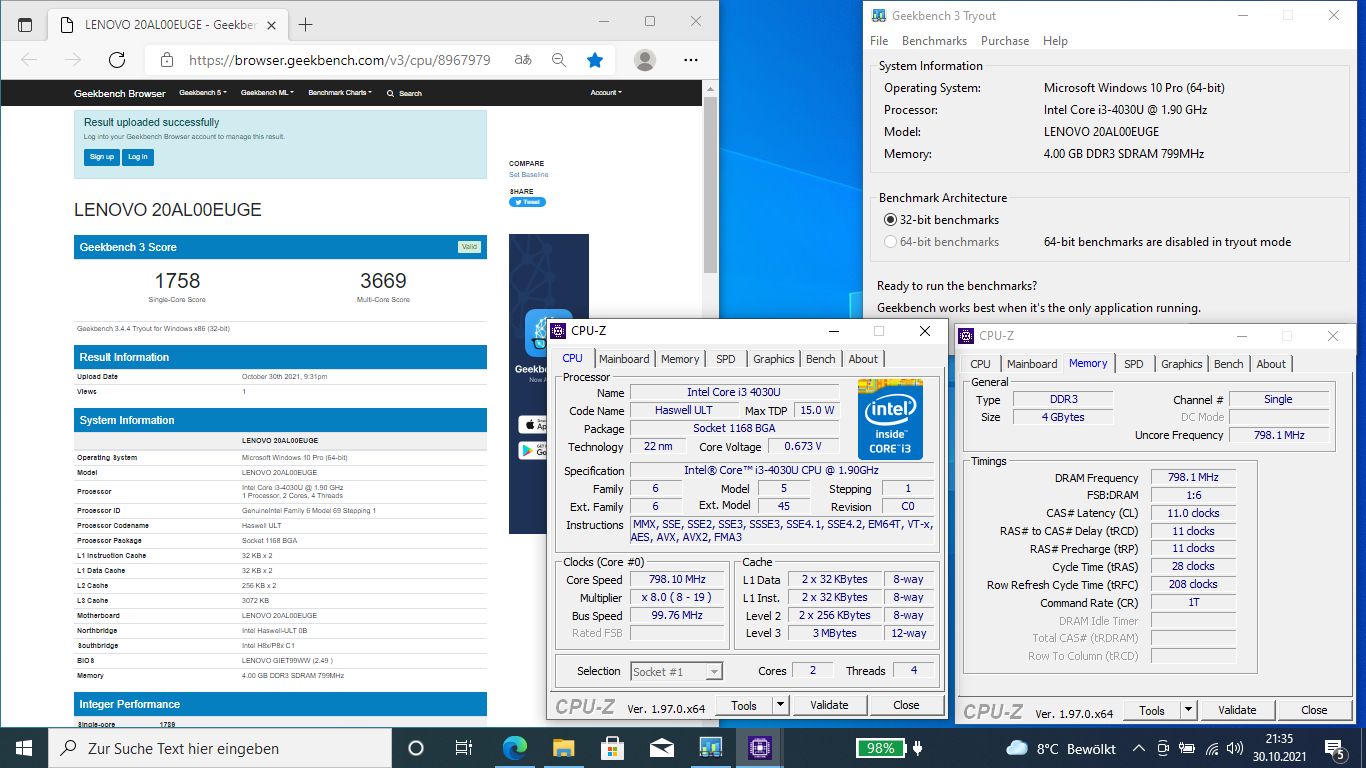Open the Benchmarks menu in Geekbench 3
Viewport: 1366px width, 768px height.
click(934, 41)
